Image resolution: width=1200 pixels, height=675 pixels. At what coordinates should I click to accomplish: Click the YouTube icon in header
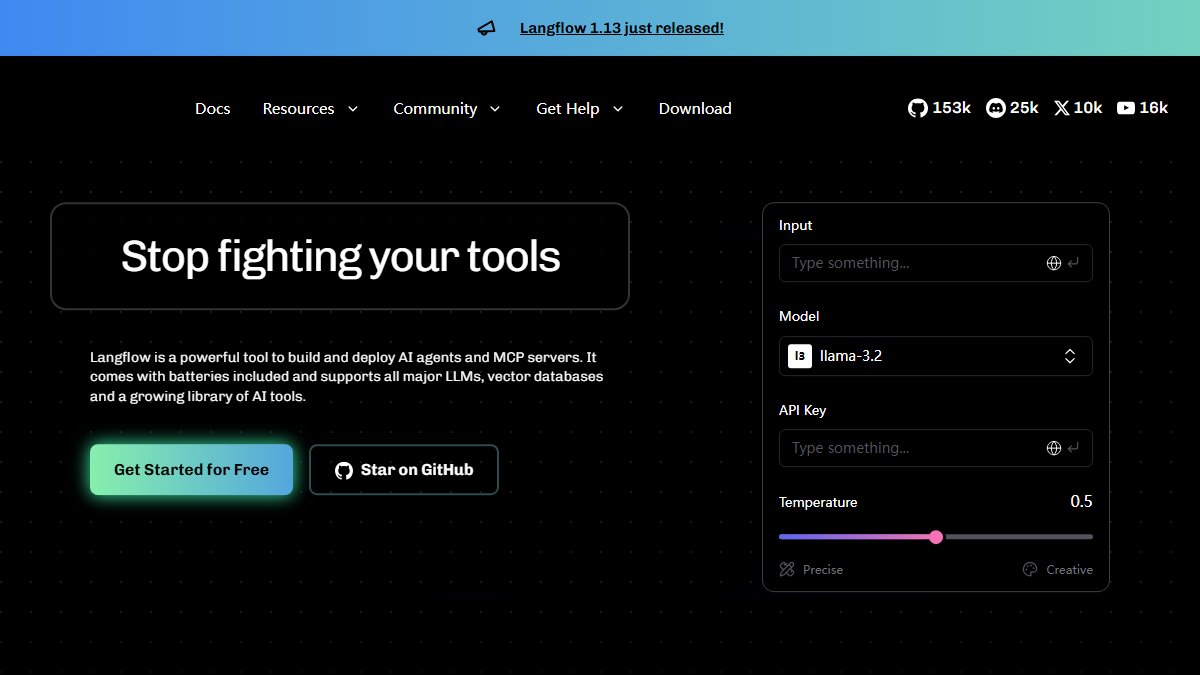pos(1126,108)
